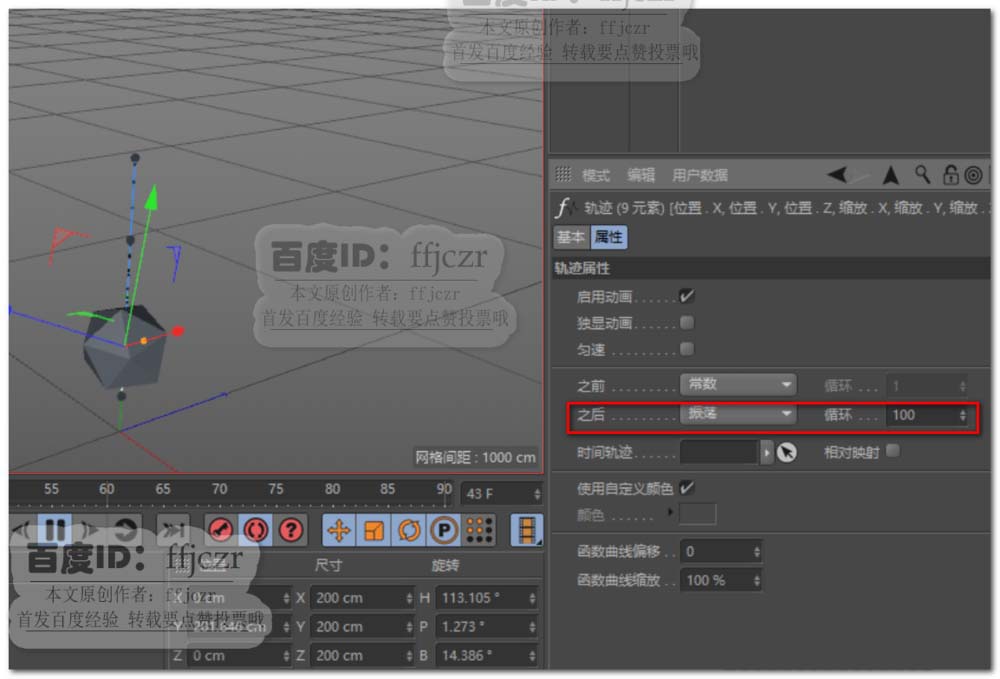Open the 之后 dropdown showing 振荡
1000x679 pixels.
point(738,414)
